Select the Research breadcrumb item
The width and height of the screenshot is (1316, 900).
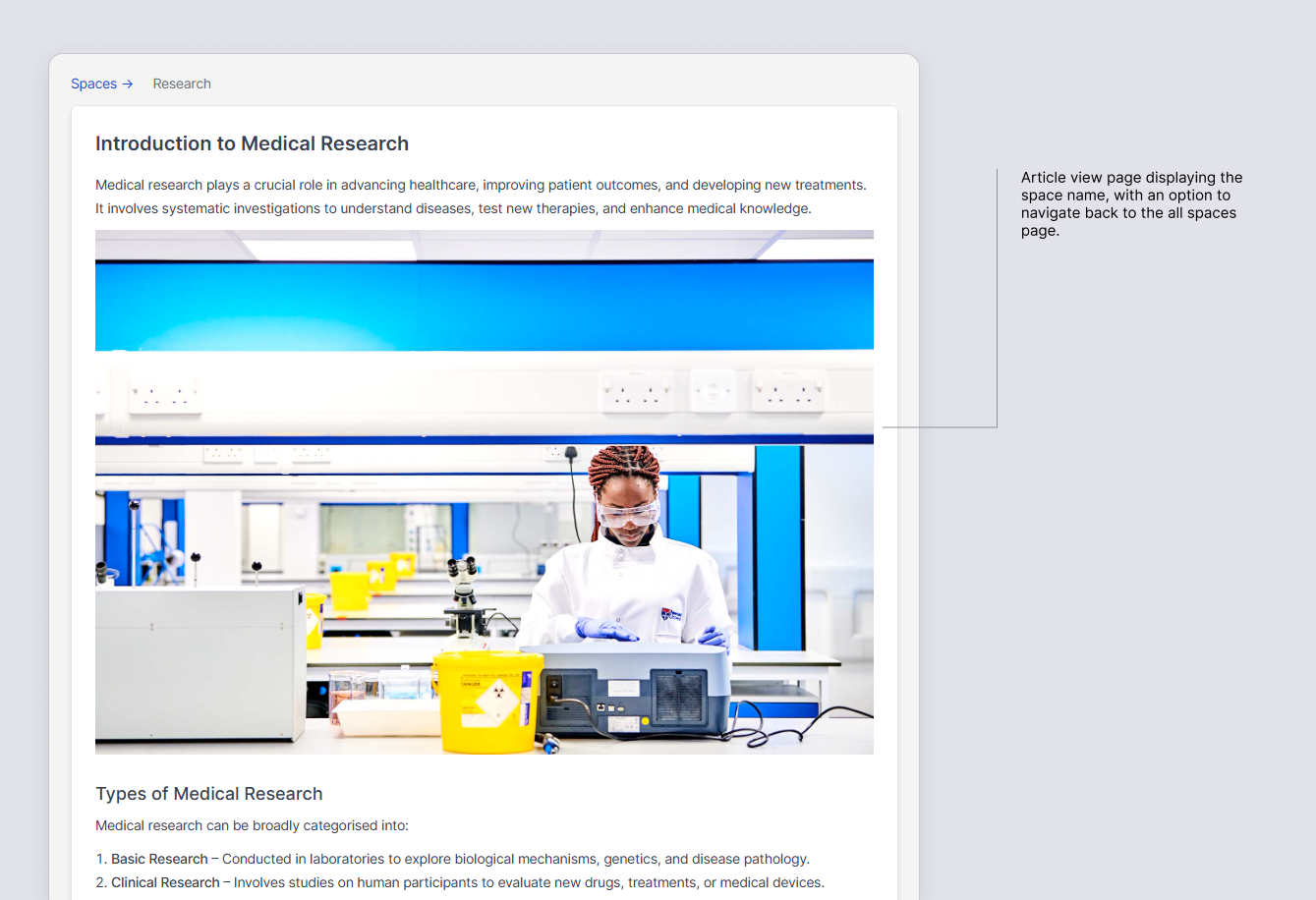(182, 84)
